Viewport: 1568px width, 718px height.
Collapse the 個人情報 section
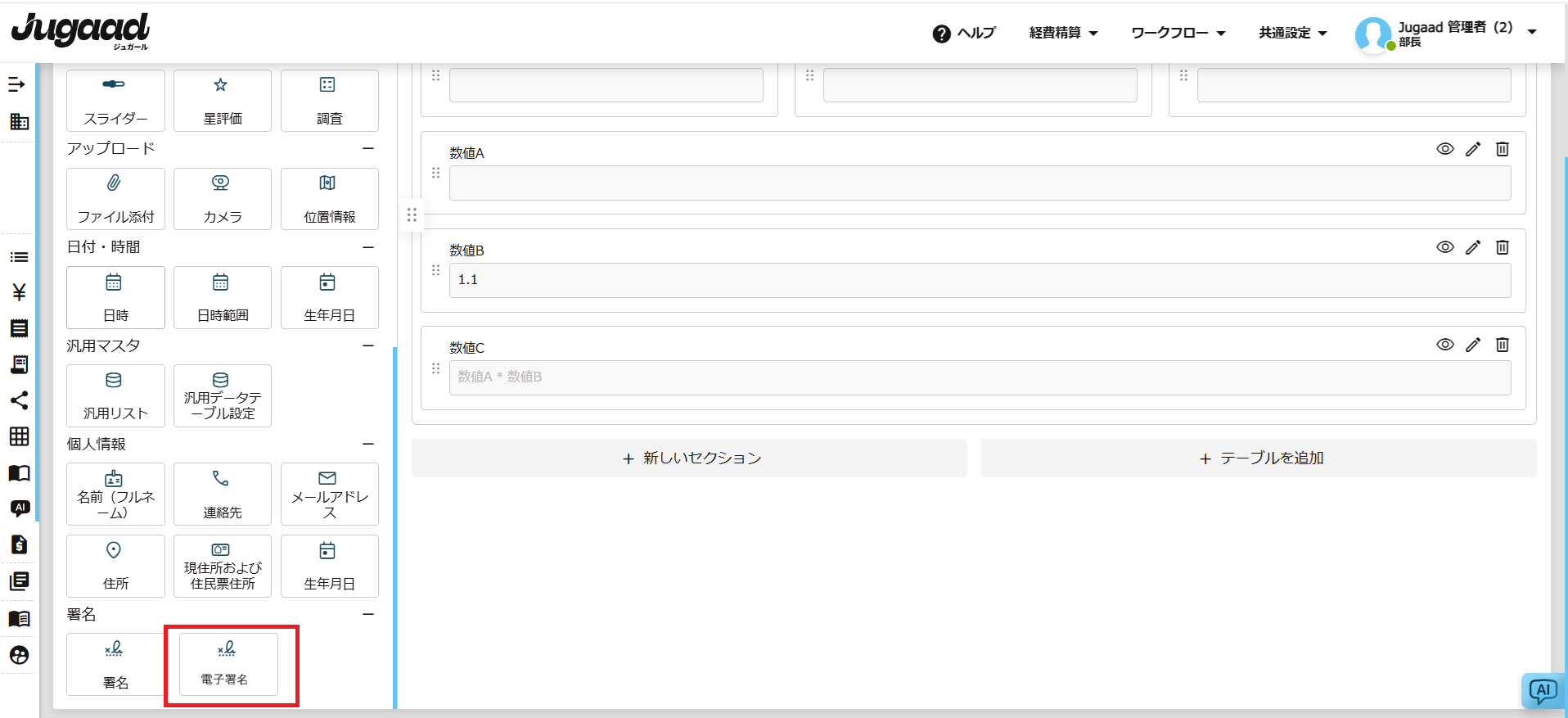[368, 444]
